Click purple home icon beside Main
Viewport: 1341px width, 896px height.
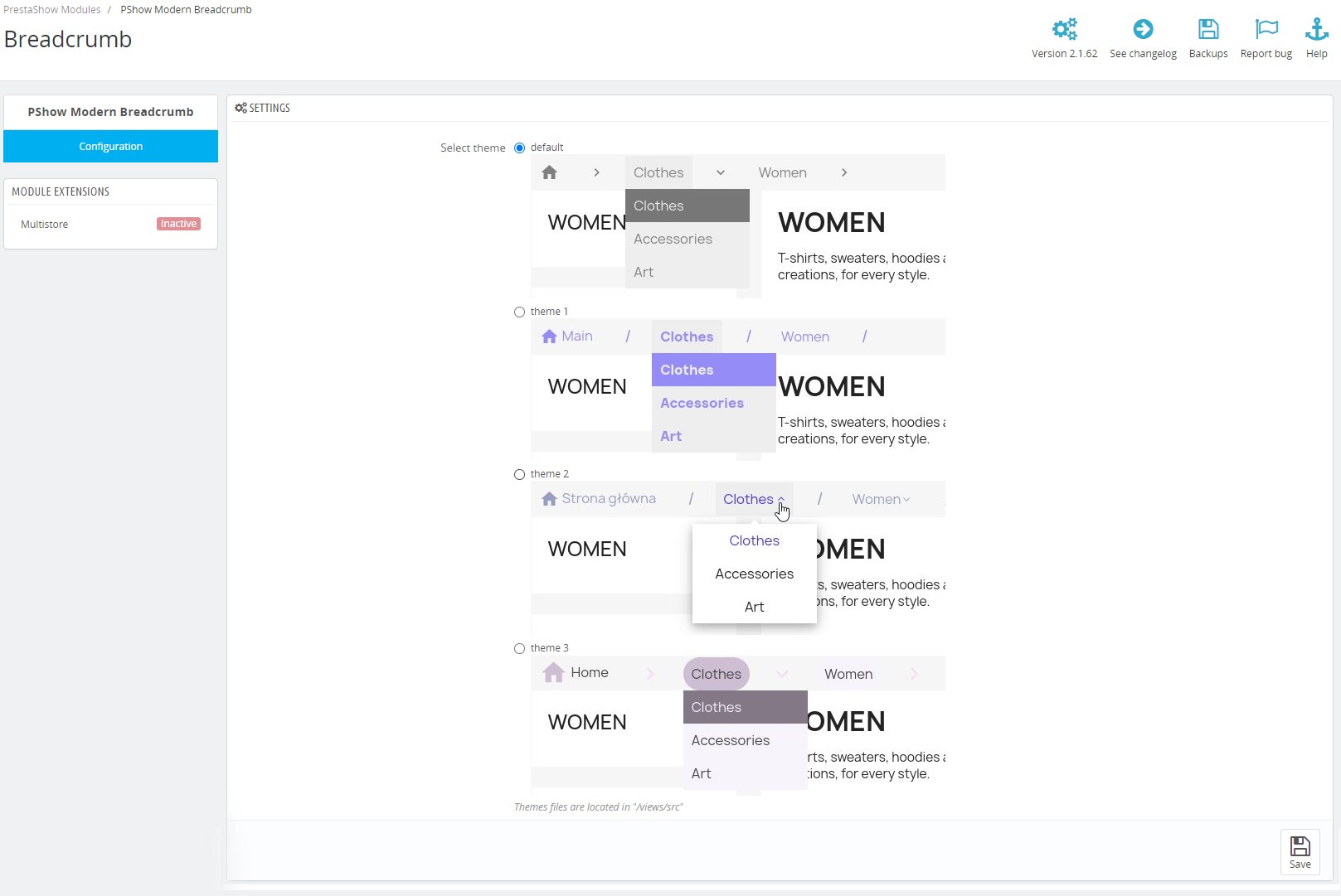coord(549,337)
